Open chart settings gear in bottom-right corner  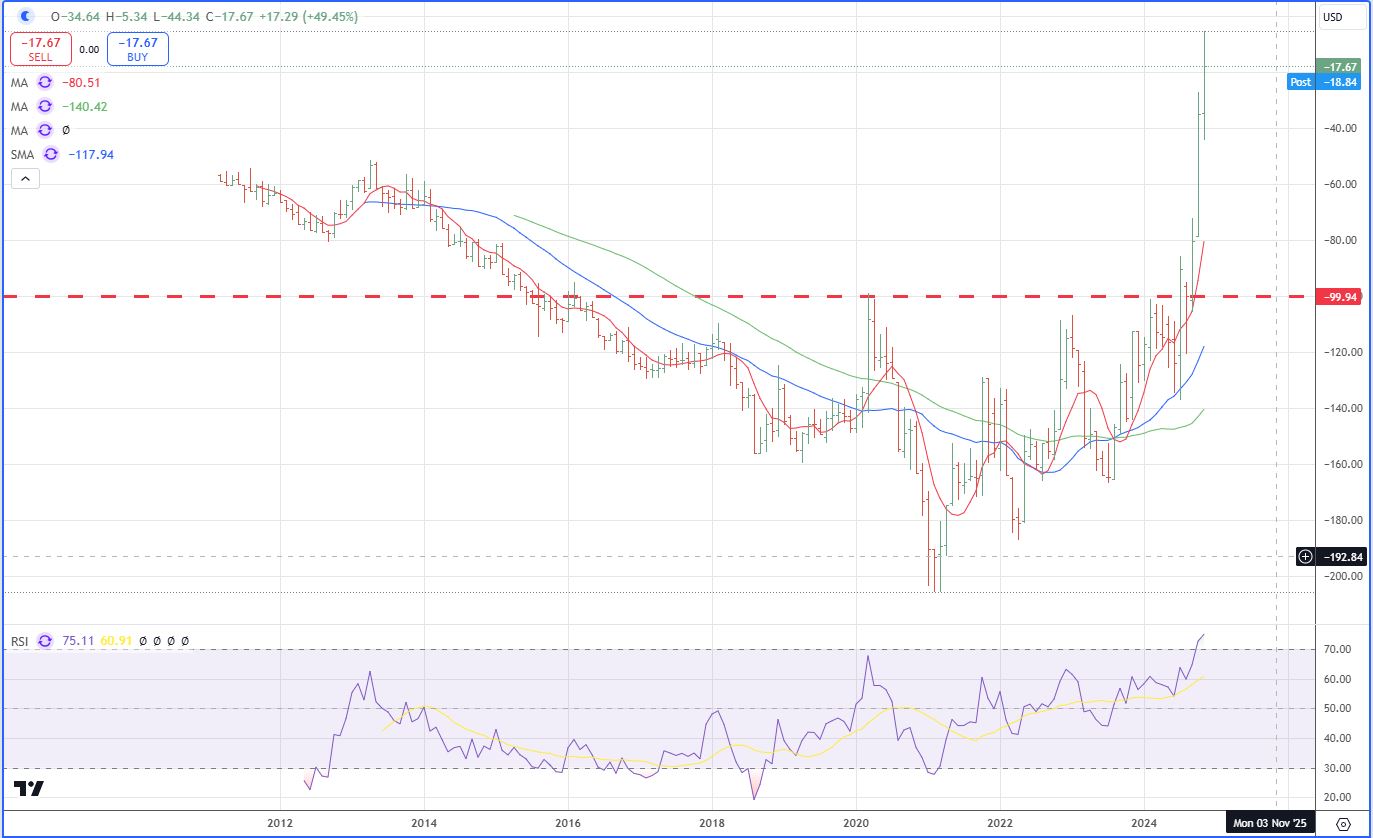tap(1343, 823)
